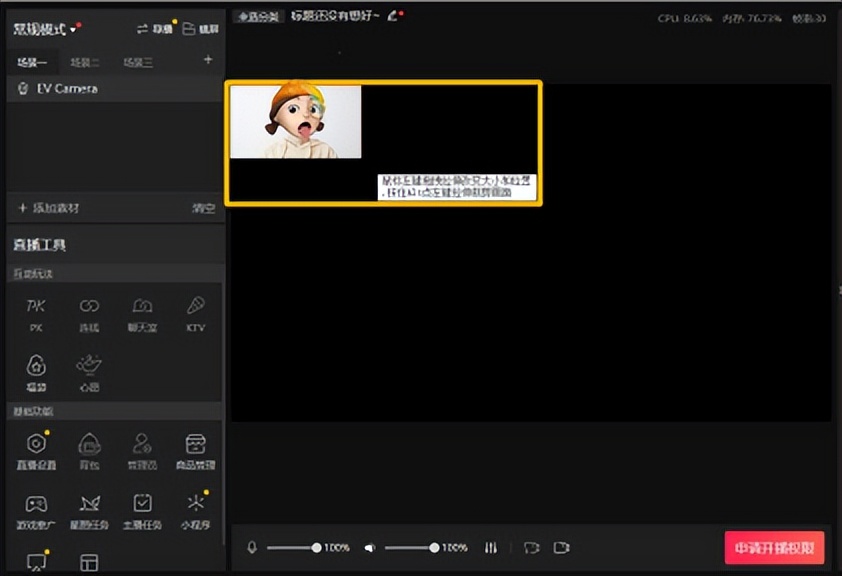Open the 小程序 mini-program icon
This screenshot has height=576, width=842.
point(196,508)
